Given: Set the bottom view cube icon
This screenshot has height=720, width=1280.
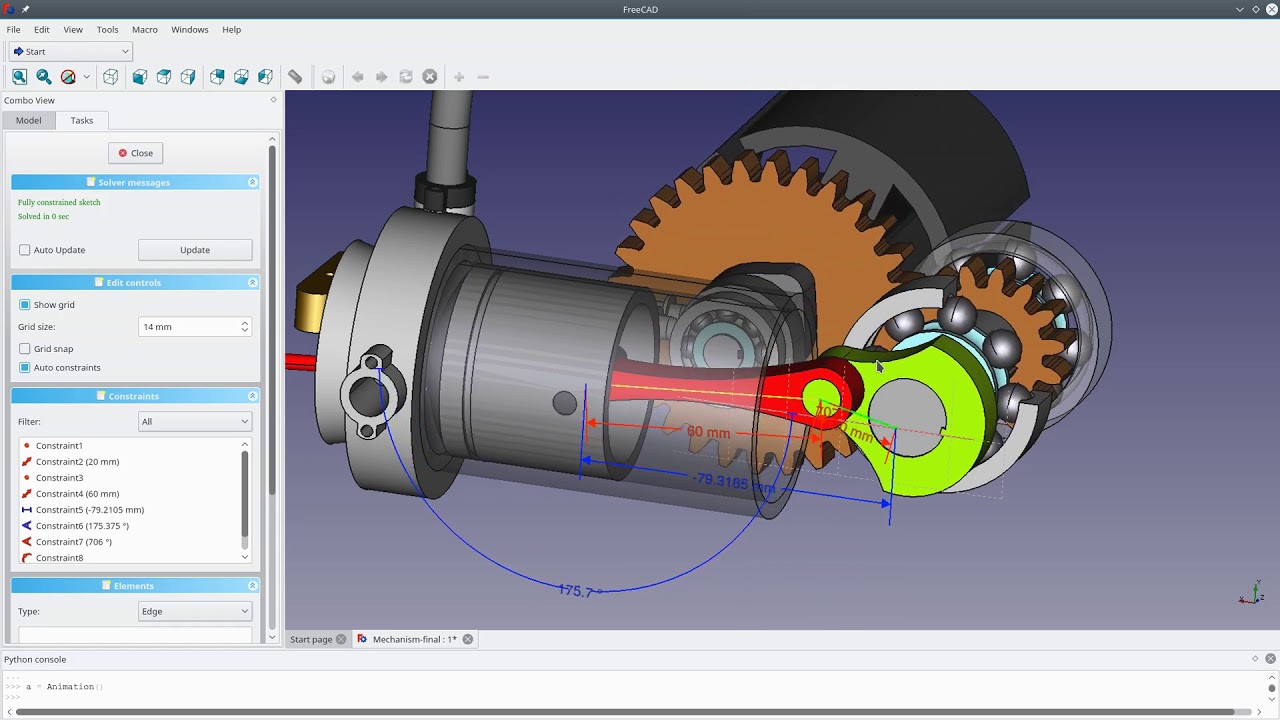Looking at the screenshot, I should pos(241,77).
